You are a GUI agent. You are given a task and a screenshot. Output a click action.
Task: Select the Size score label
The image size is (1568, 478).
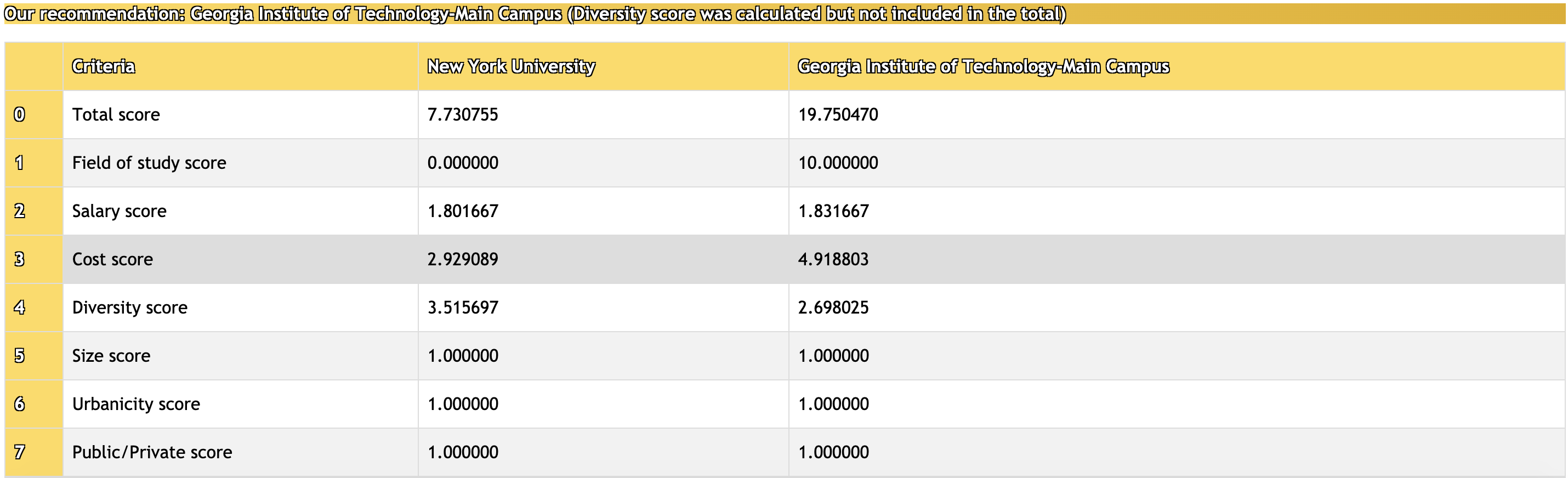[111, 356]
